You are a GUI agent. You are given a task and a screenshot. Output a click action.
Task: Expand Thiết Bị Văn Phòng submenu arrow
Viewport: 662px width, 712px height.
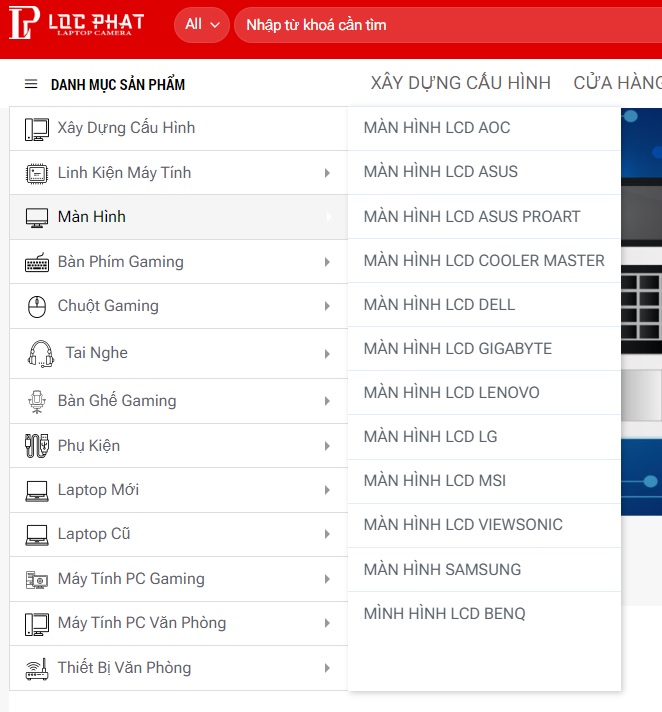pyautogui.click(x=327, y=668)
